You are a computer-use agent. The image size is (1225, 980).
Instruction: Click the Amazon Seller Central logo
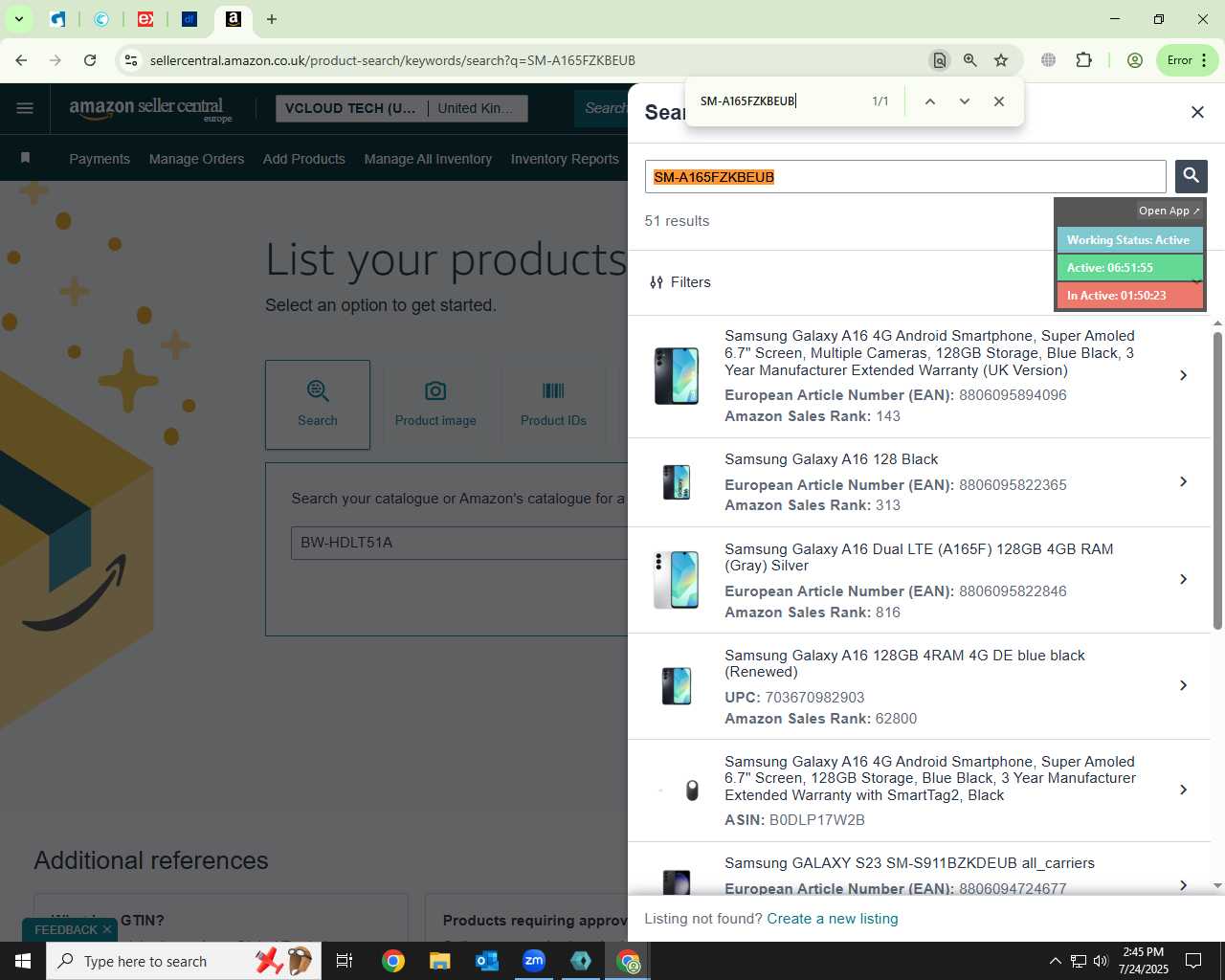pos(150,108)
